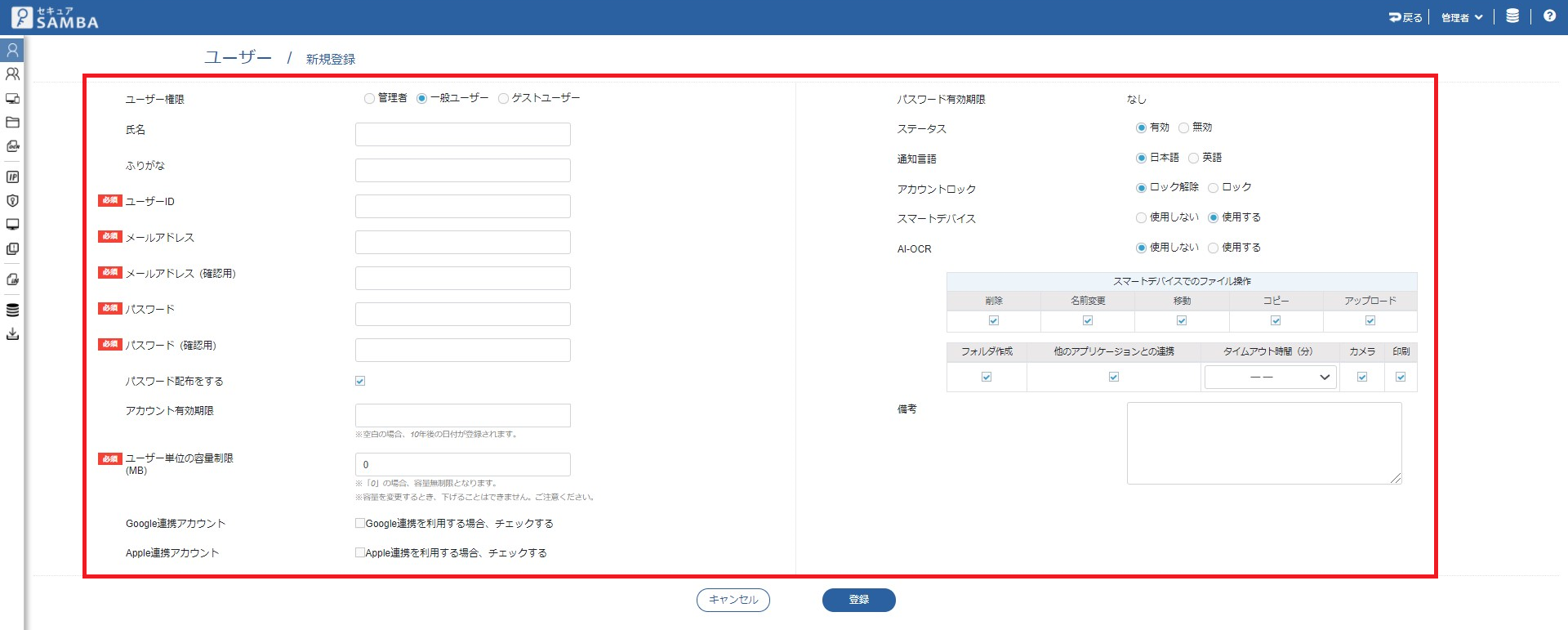Uncheck the パスワード配布をする checkbox
The width and height of the screenshot is (1568, 630).
[x=360, y=381]
